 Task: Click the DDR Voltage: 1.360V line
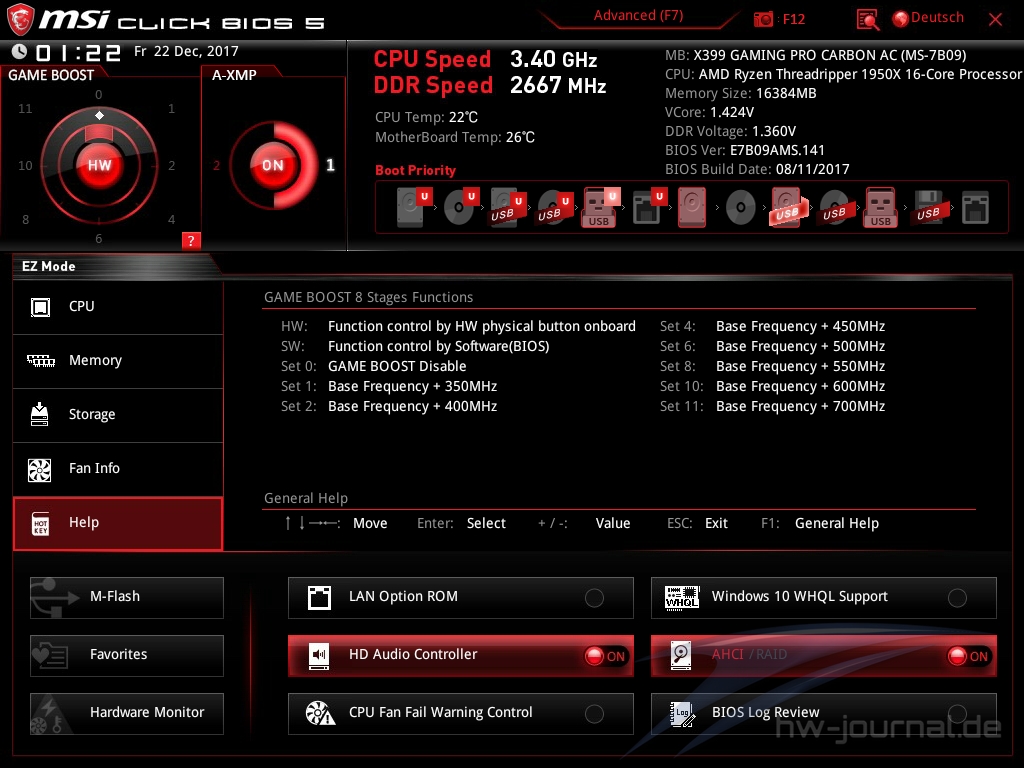pyautogui.click(x=730, y=131)
